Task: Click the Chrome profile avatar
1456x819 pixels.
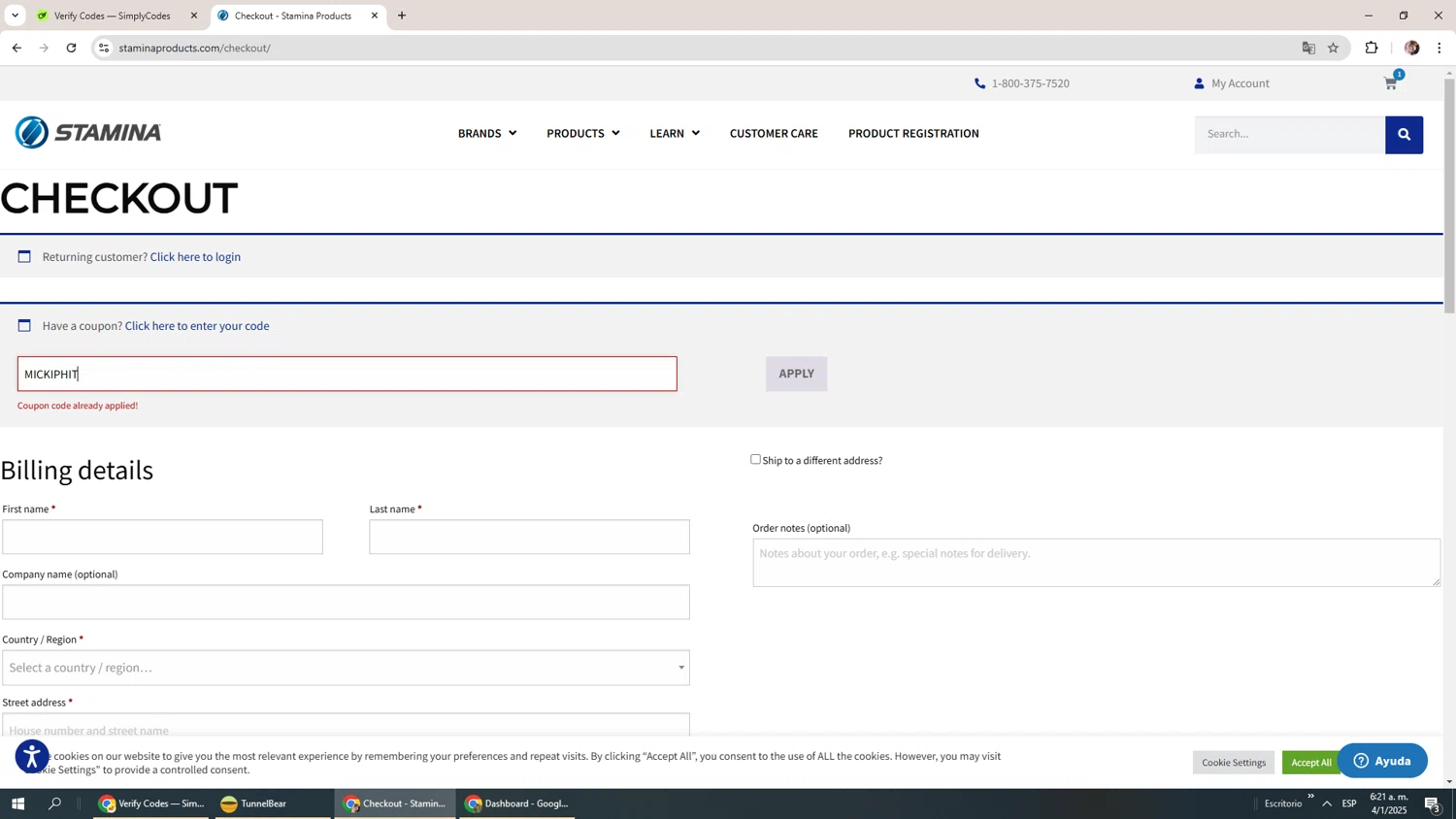Action: click(1411, 48)
